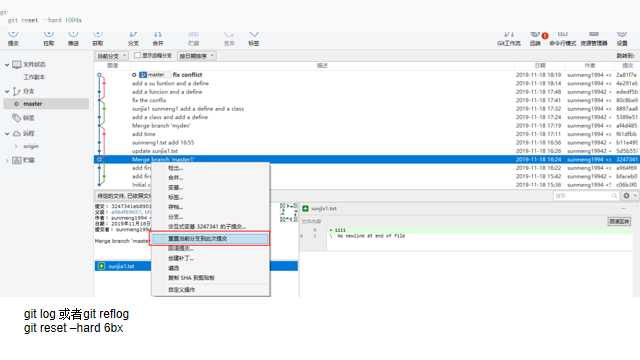Expand the 贮藏 (Stashes) sidebar section
The width and height of the screenshot is (640, 360).
click(7, 160)
